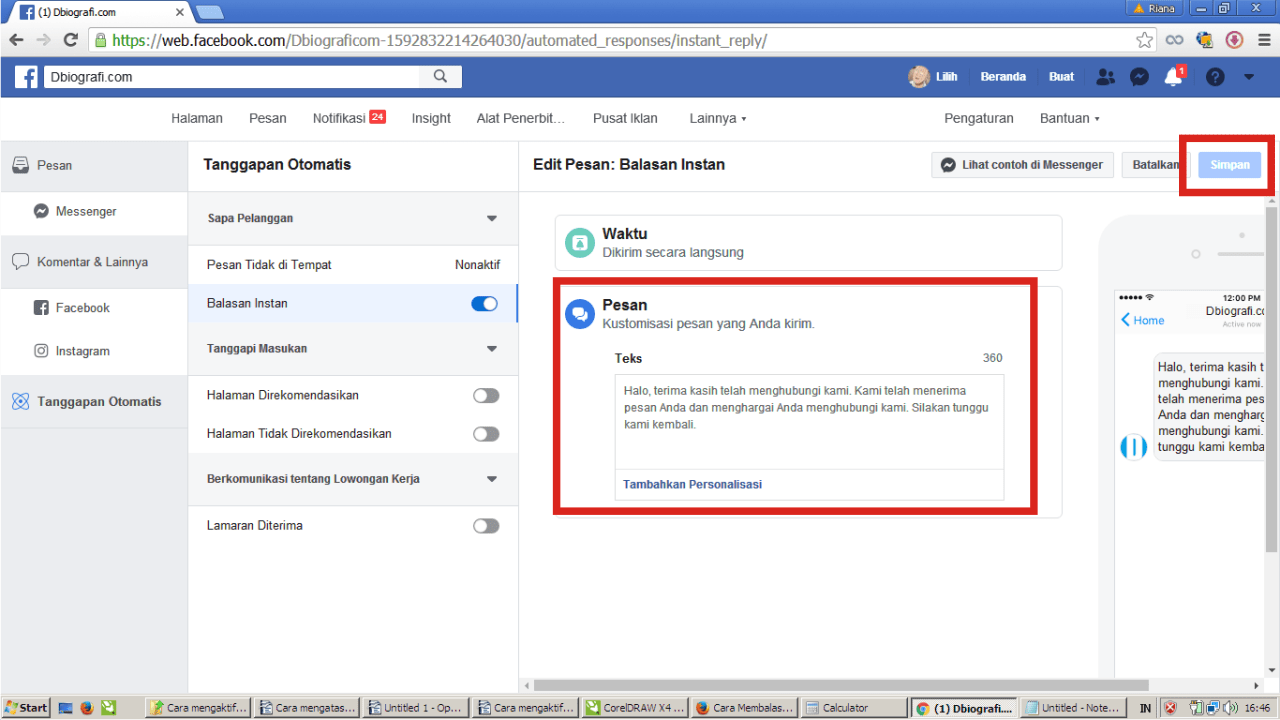1280x720 pixels.
Task: Open the Pusat Iklan tab
Action: coord(625,118)
